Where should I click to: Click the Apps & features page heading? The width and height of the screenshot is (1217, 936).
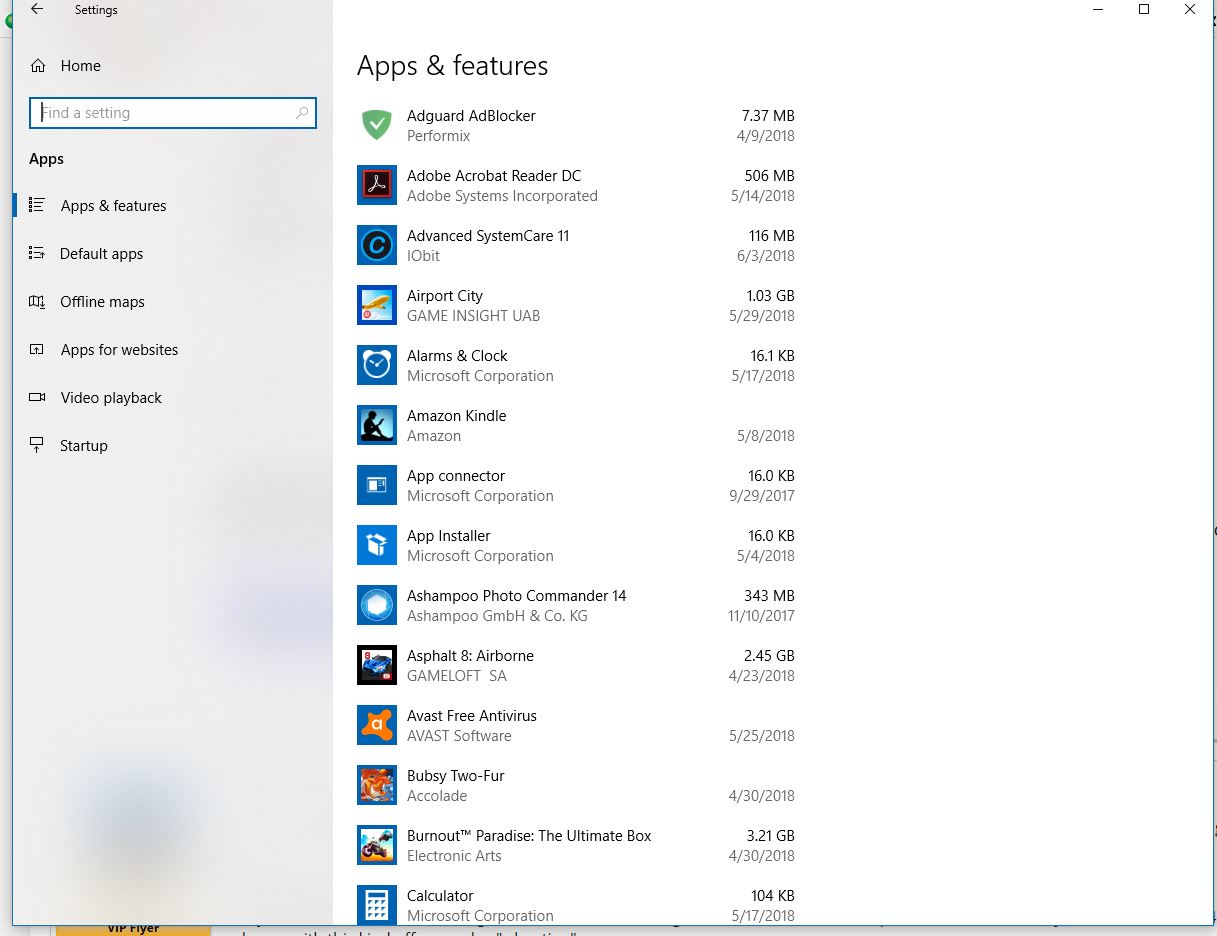(453, 66)
